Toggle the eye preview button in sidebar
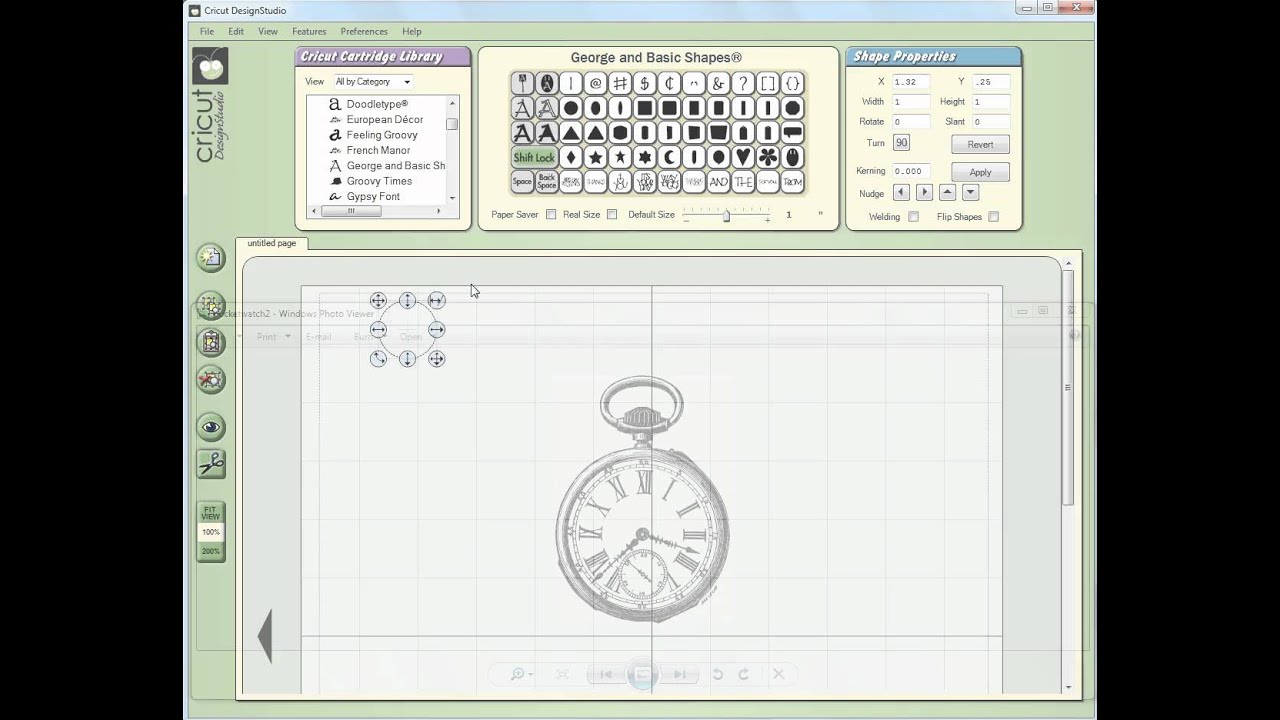 click(211, 427)
